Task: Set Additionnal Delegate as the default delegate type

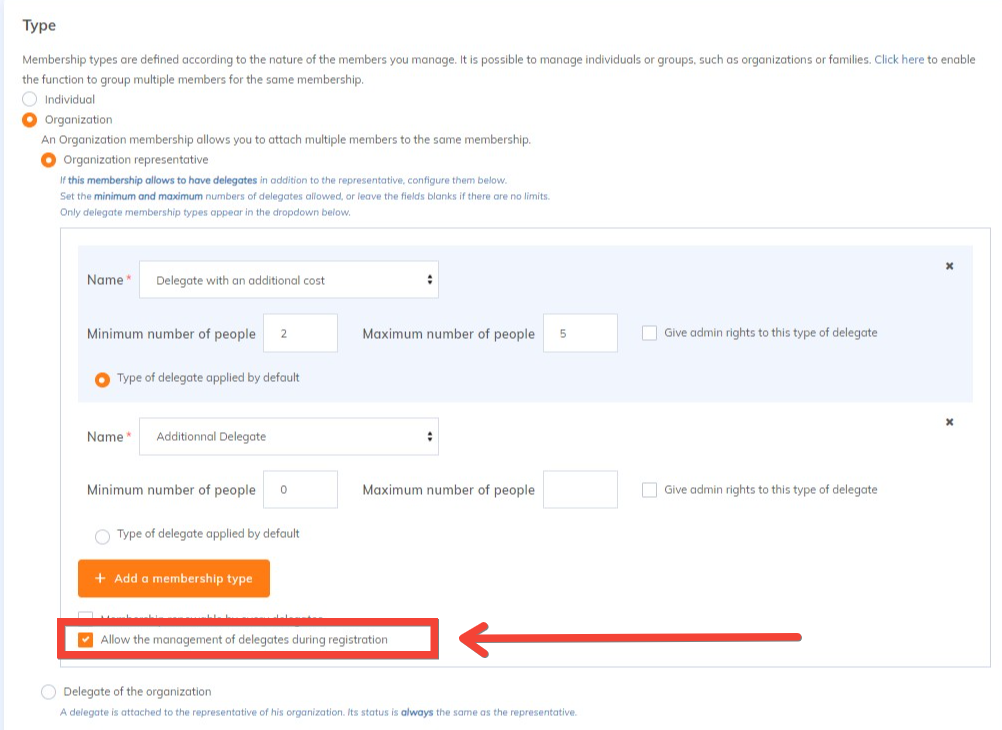Action: pyautogui.click(x=102, y=536)
